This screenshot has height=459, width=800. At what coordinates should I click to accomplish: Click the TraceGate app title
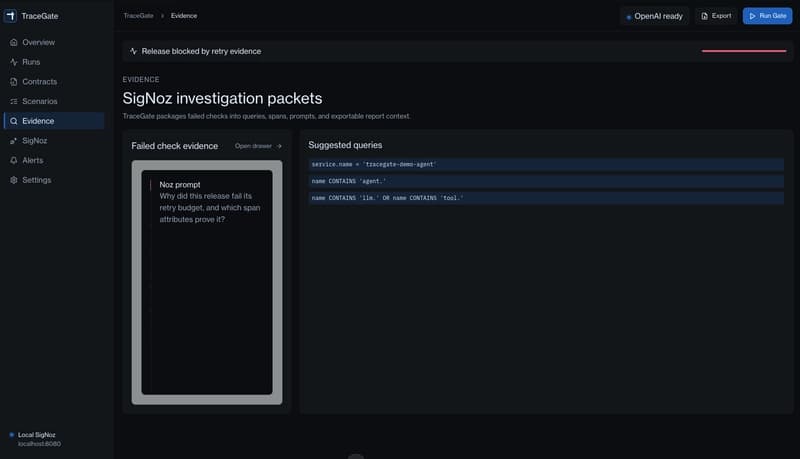[40, 16]
